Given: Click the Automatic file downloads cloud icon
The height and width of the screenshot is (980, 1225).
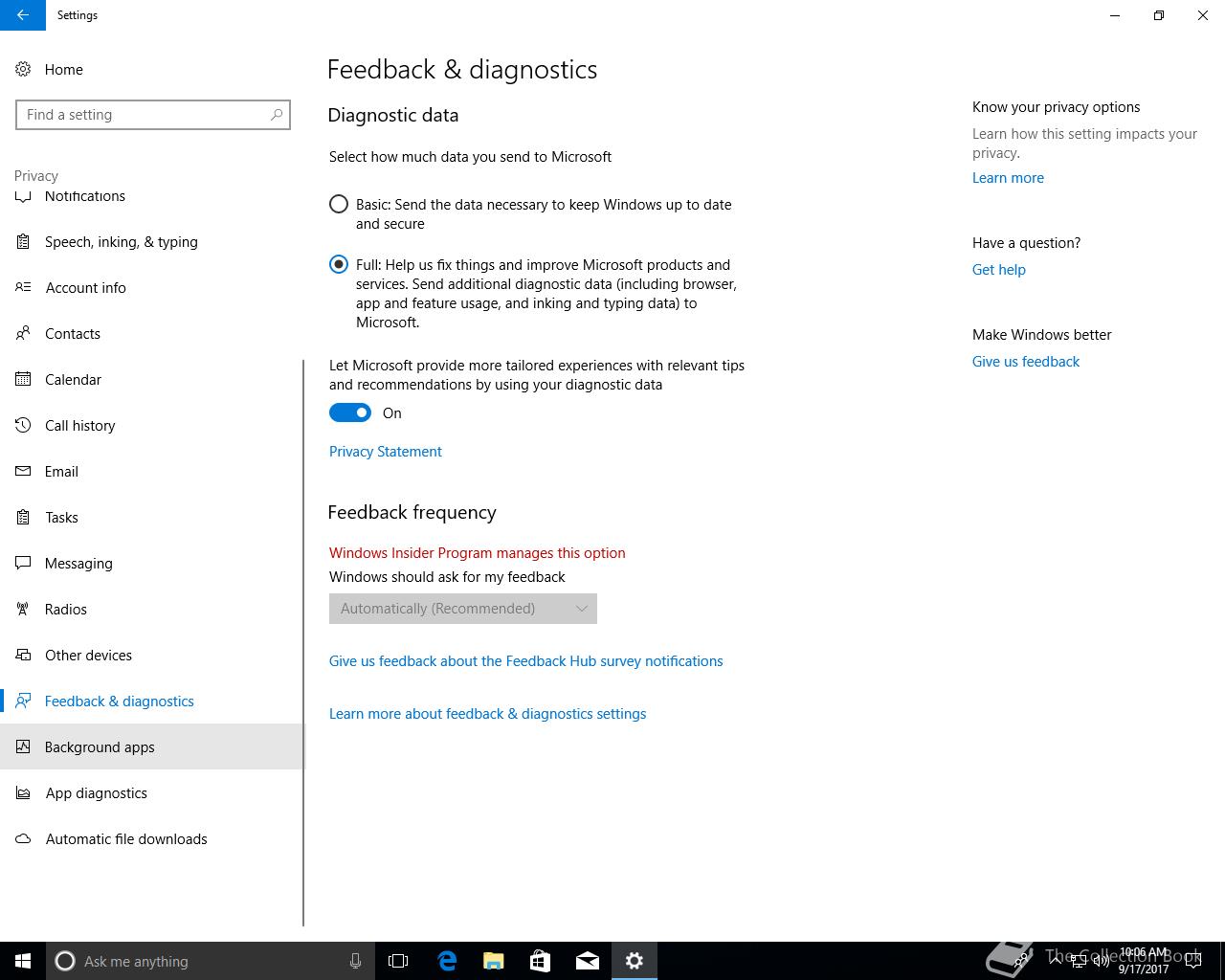Looking at the screenshot, I should click(23, 839).
